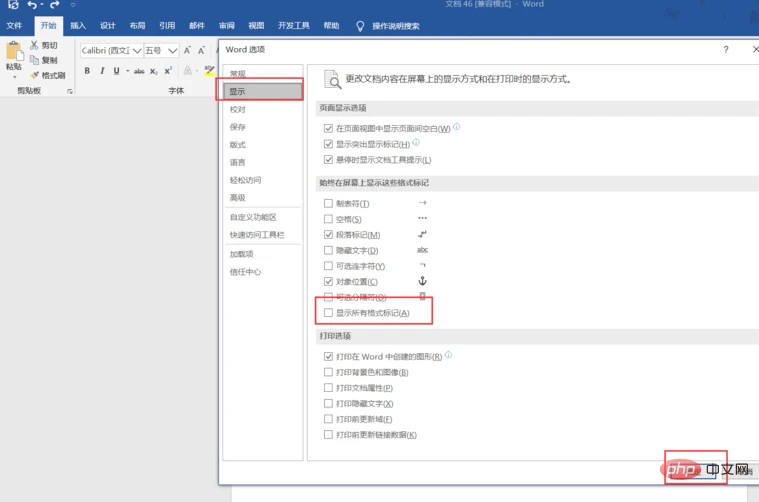The image size is (759, 502).
Task: Switch to the 引用 ribbon tab
Action: point(167,26)
